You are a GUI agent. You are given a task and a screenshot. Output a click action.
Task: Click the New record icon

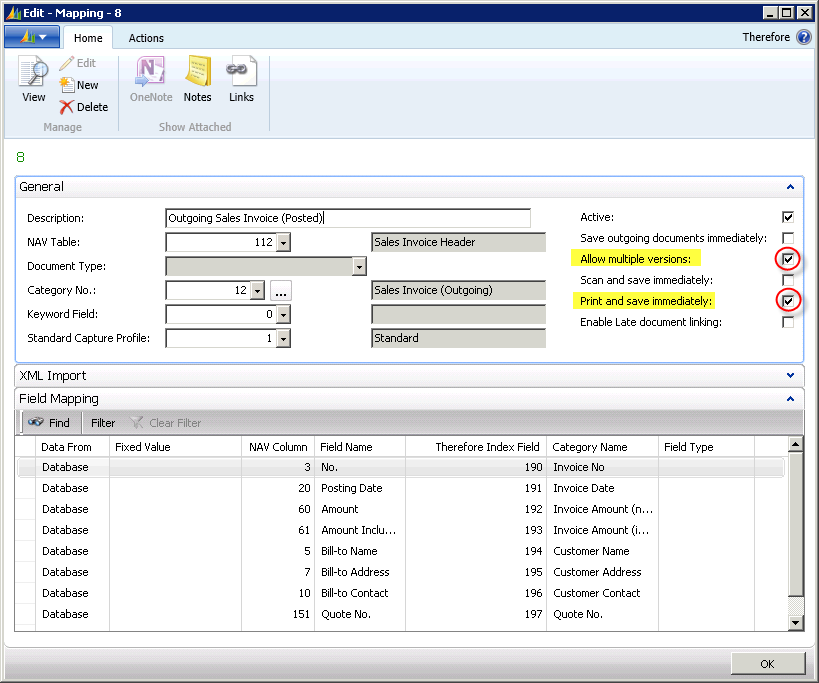tap(67, 85)
